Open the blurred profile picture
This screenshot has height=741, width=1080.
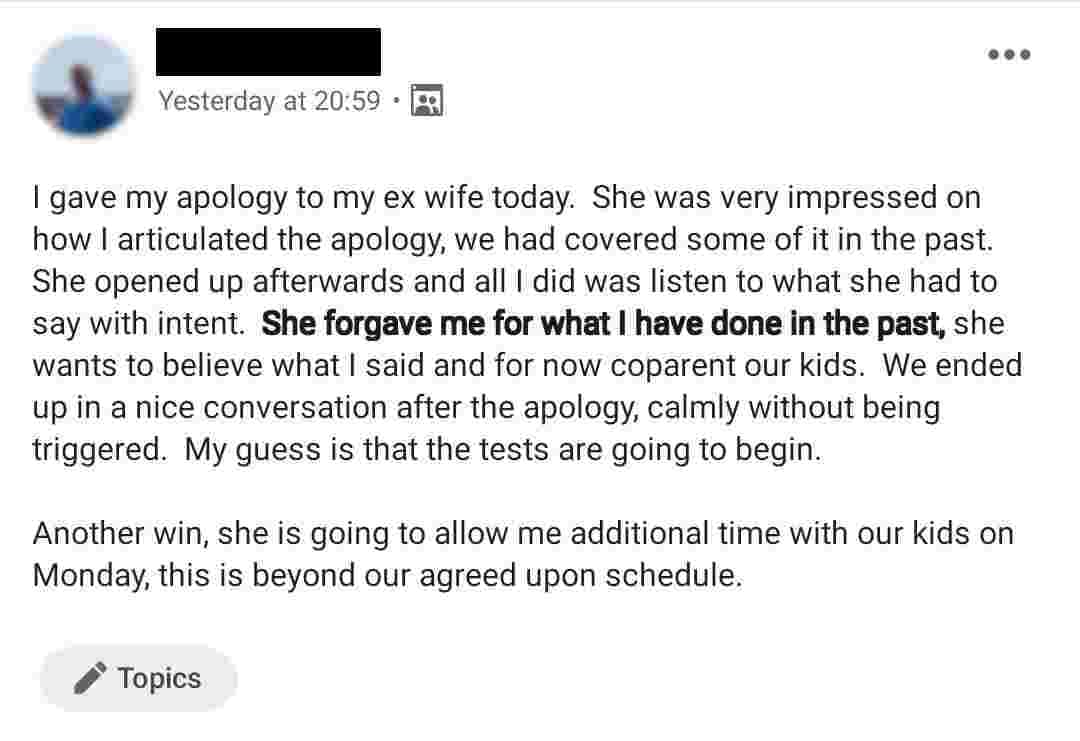click(x=84, y=87)
